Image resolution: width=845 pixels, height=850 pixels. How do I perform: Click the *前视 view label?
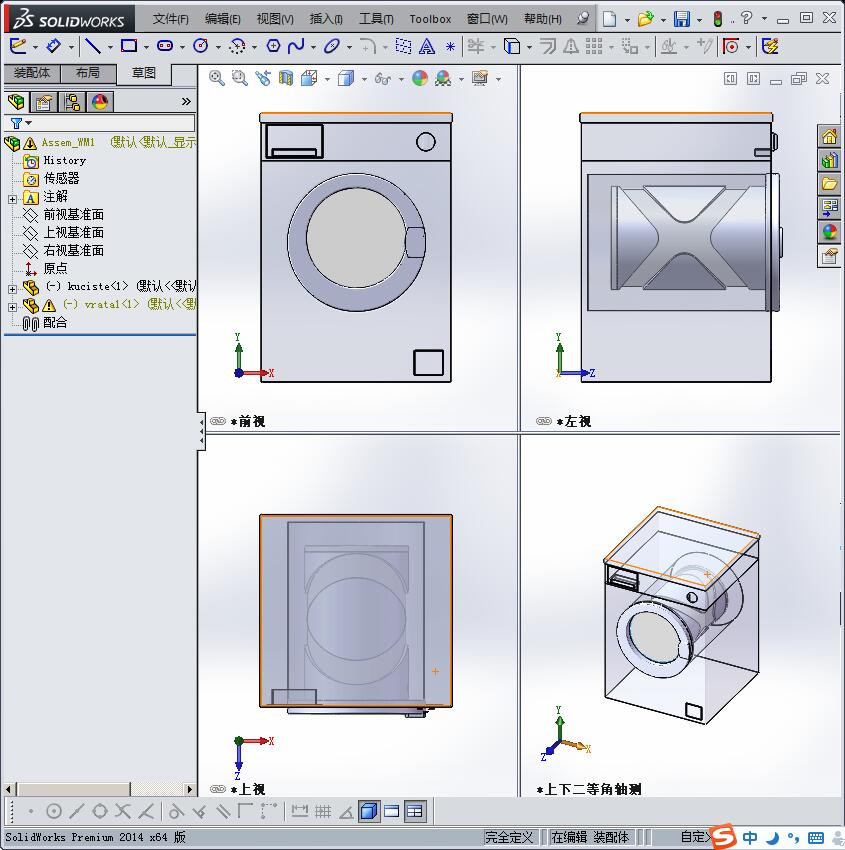pyautogui.click(x=247, y=421)
